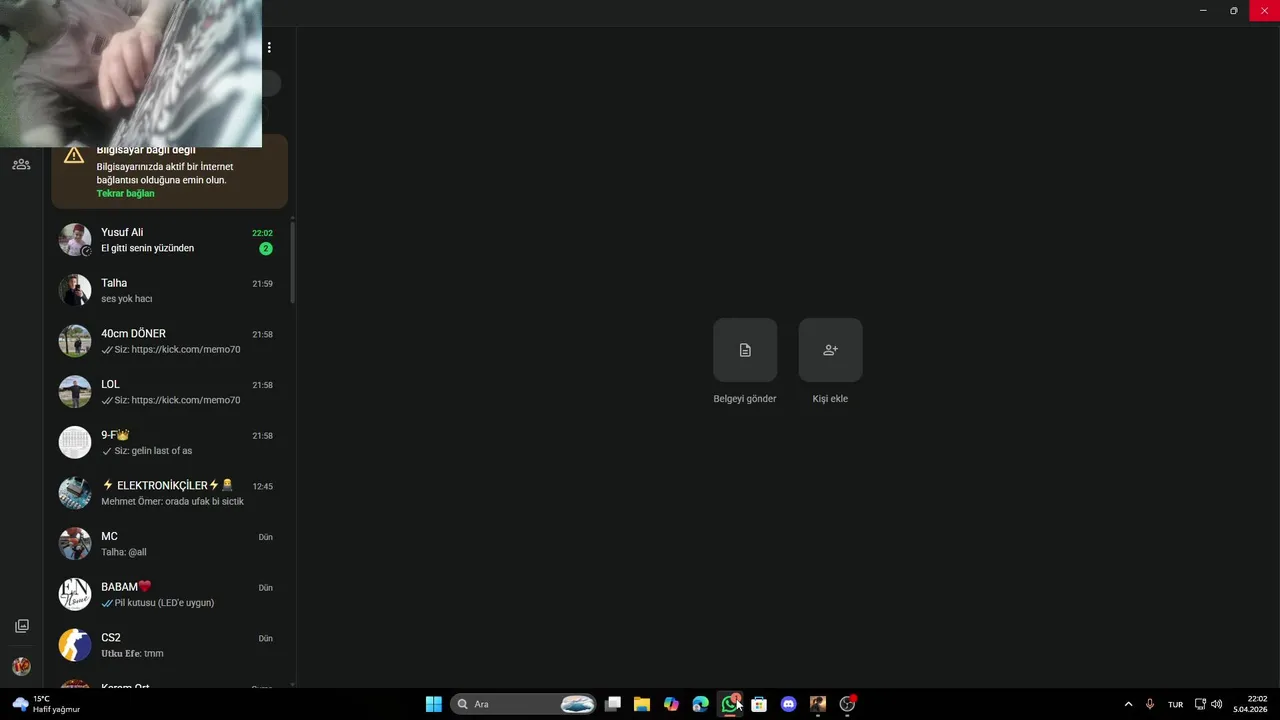Click the WhatsApp taskbar icon

[x=731, y=704]
